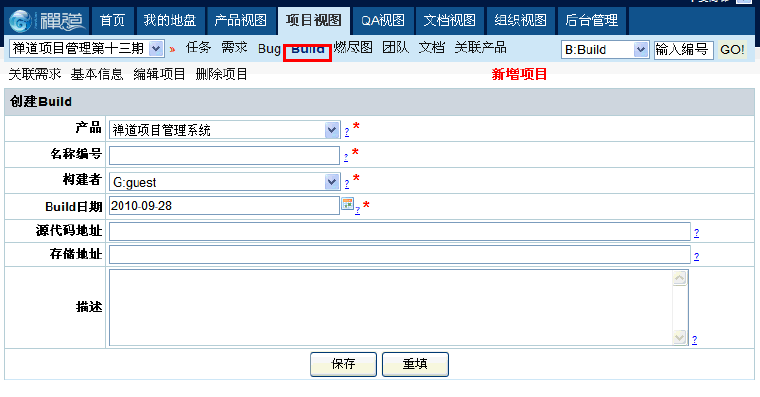Go to 首页 tab
The width and height of the screenshot is (760, 397).
pyautogui.click(x=112, y=21)
